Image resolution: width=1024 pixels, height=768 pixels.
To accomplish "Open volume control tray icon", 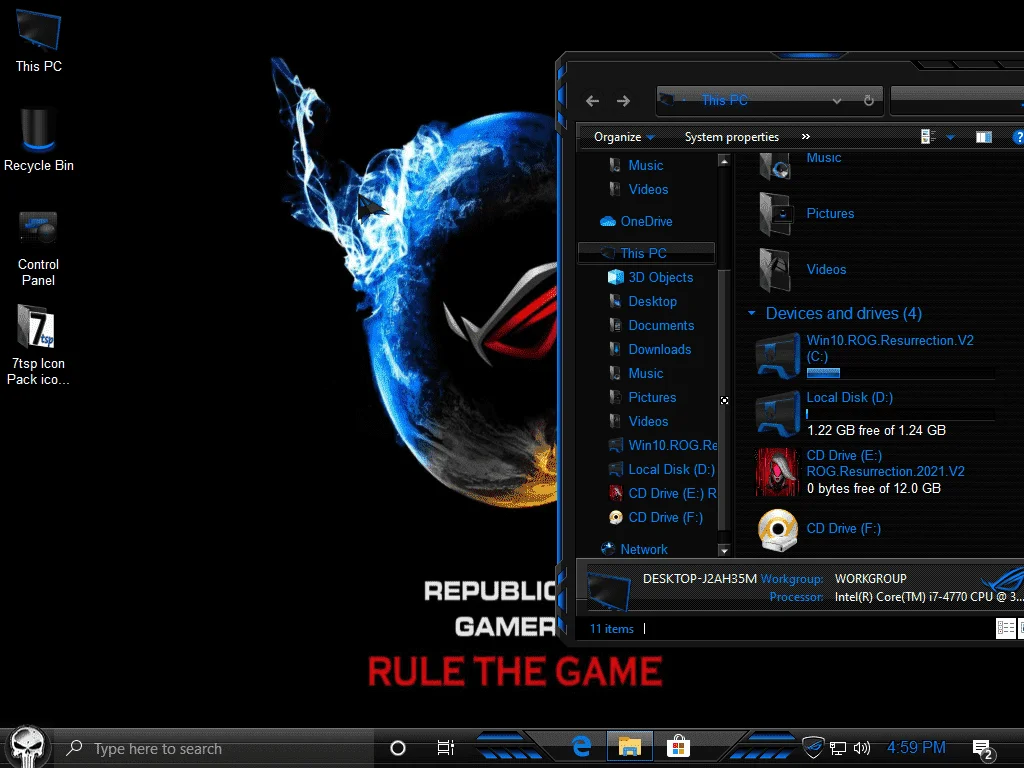I will (862, 748).
